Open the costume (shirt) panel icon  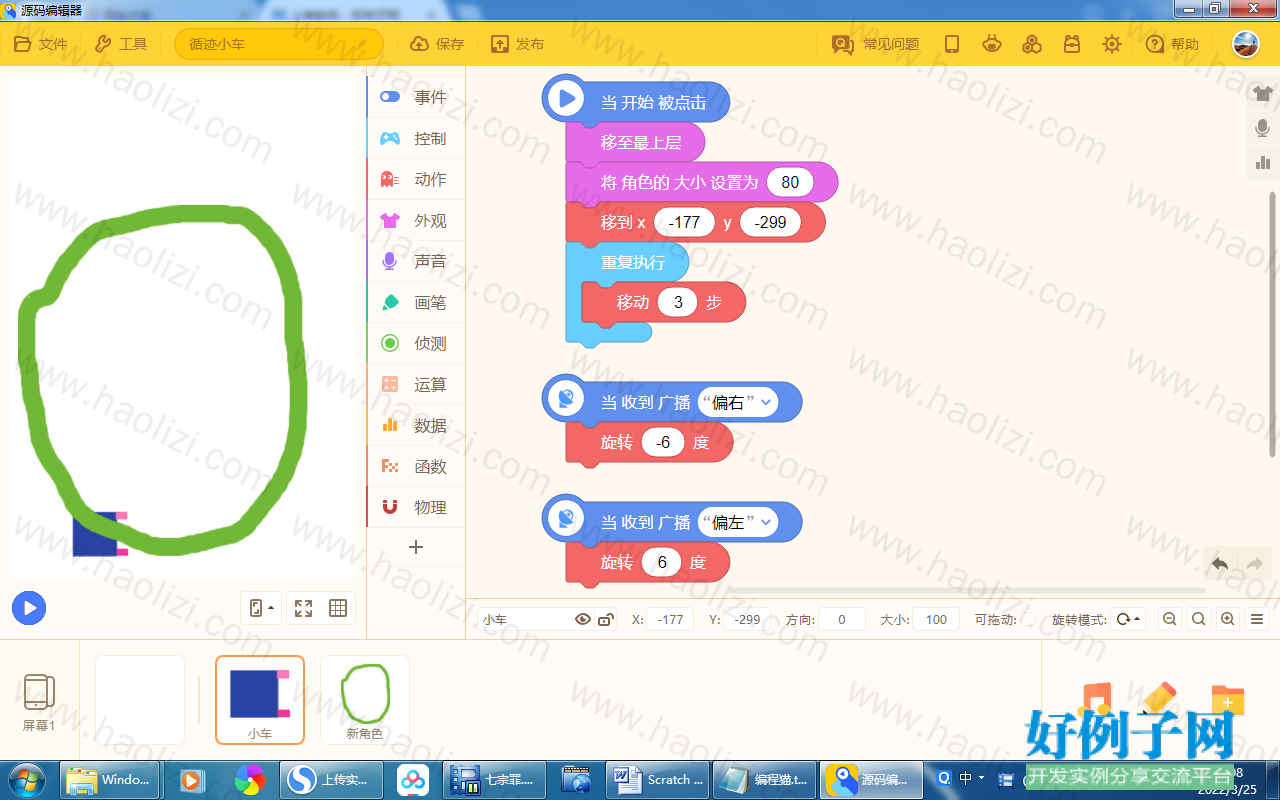click(x=1263, y=94)
